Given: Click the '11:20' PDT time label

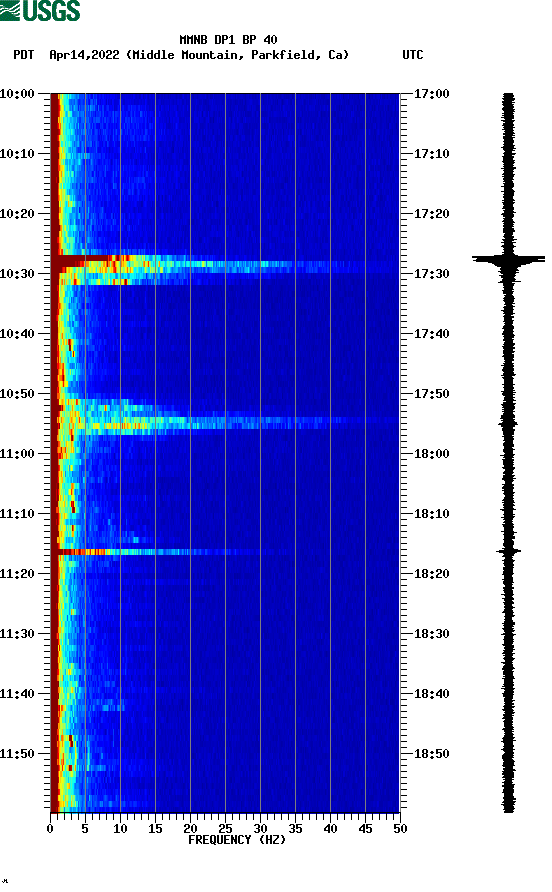Looking at the screenshot, I should click(x=17, y=574).
